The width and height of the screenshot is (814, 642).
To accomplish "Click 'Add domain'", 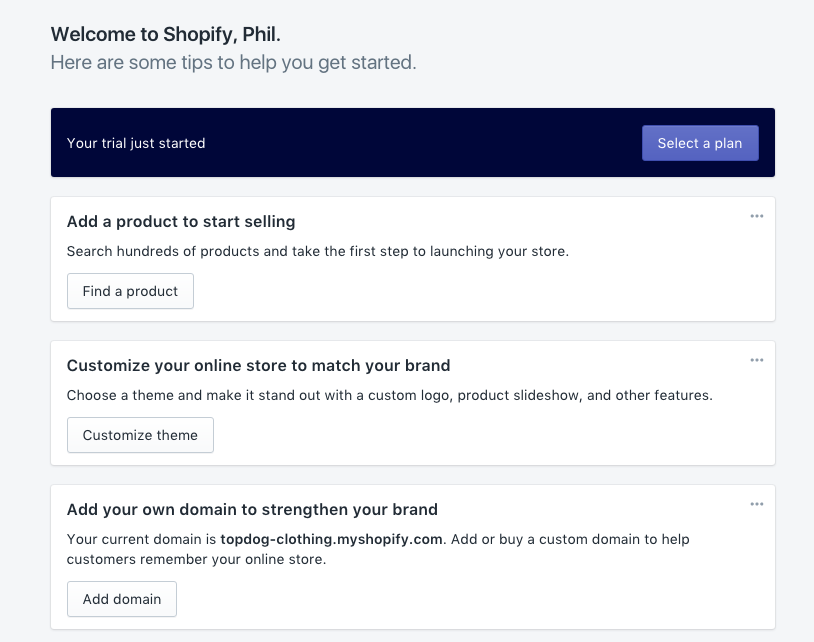I will coord(121,599).
